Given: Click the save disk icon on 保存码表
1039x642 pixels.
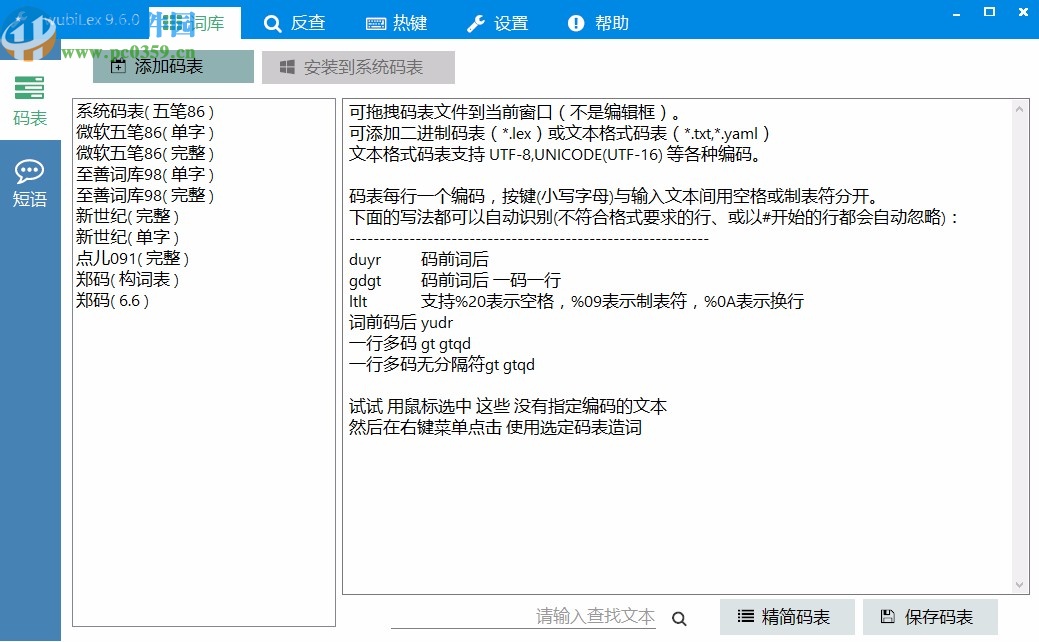Looking at the screenshot, I should tap(887, 616).
